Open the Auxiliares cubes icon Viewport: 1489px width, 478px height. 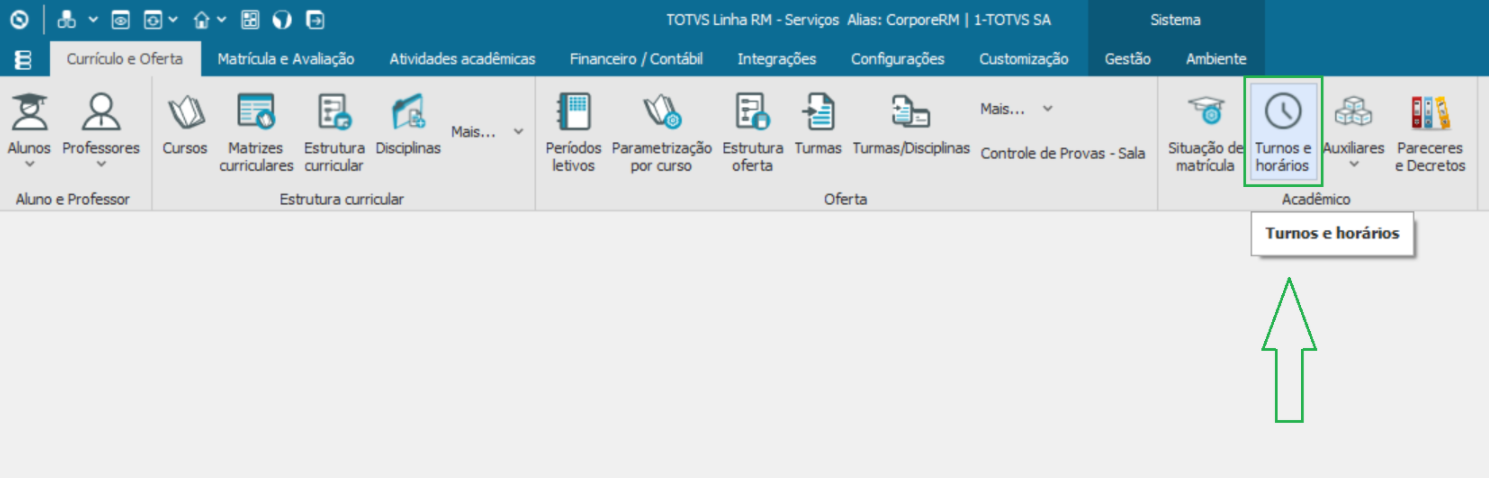[x=1353, y=111]
